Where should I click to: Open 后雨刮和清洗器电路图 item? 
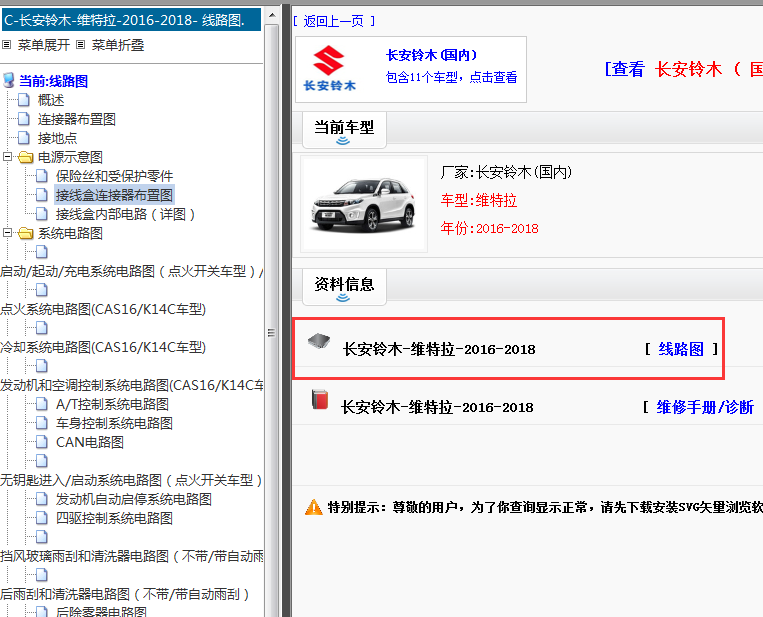coord(125,594)
